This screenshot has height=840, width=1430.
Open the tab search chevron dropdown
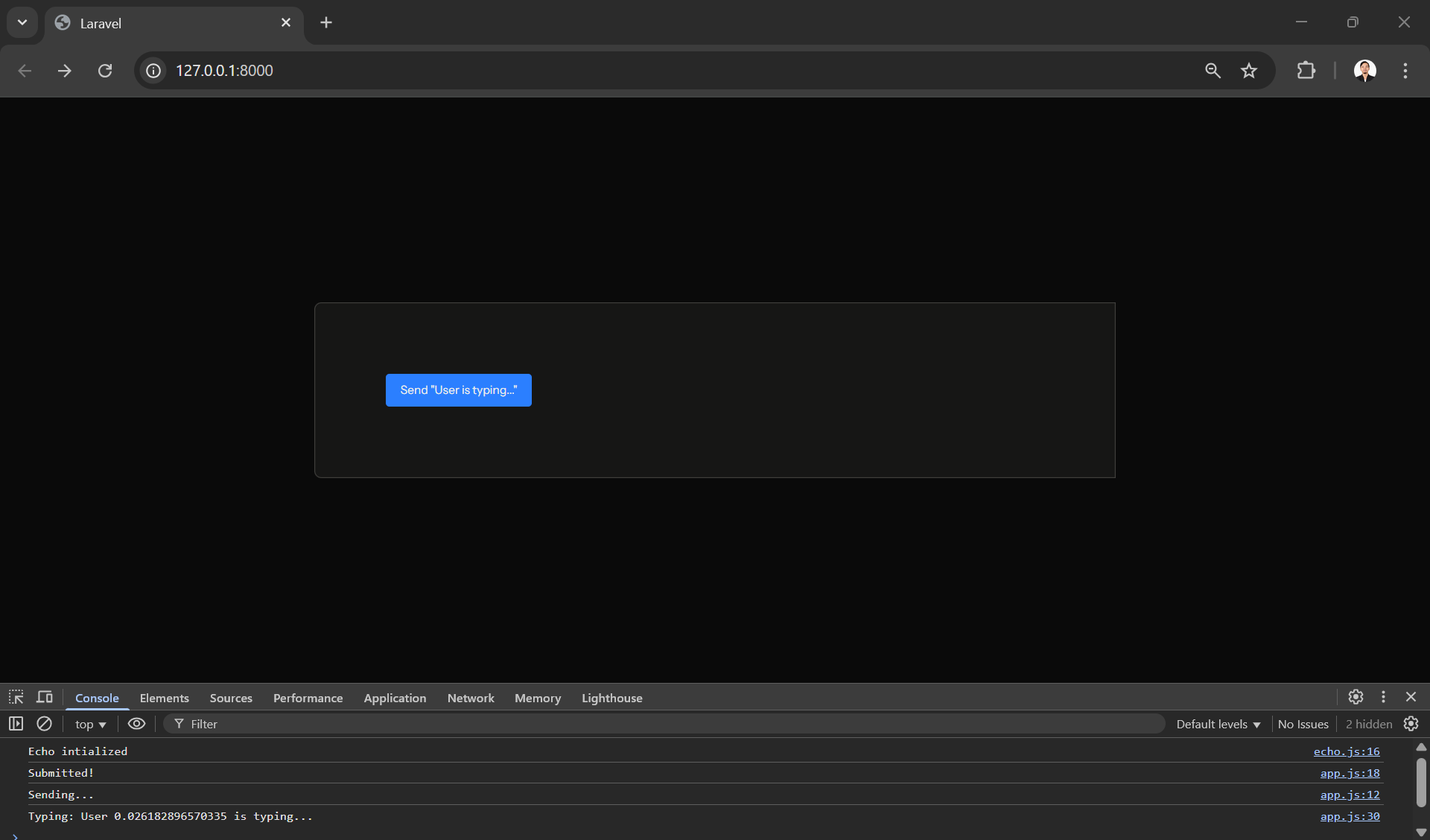tap(22, 22)
